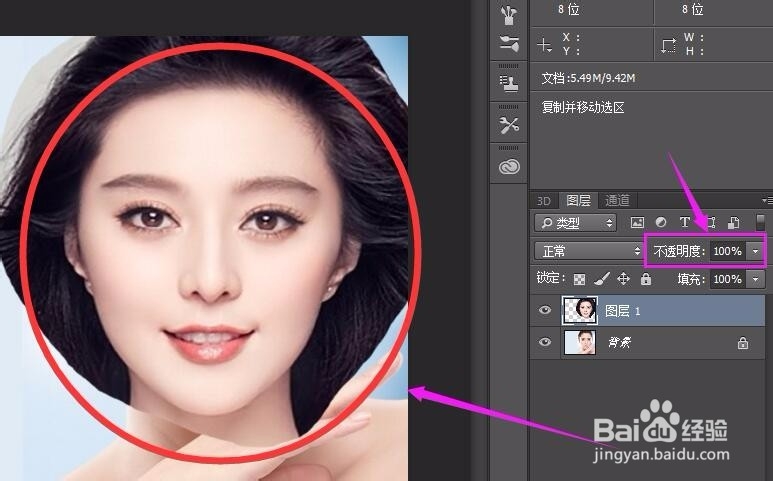773x481 pixels.
Task: Click the padlock on the 背景 layer
Action: pos(743,343)
